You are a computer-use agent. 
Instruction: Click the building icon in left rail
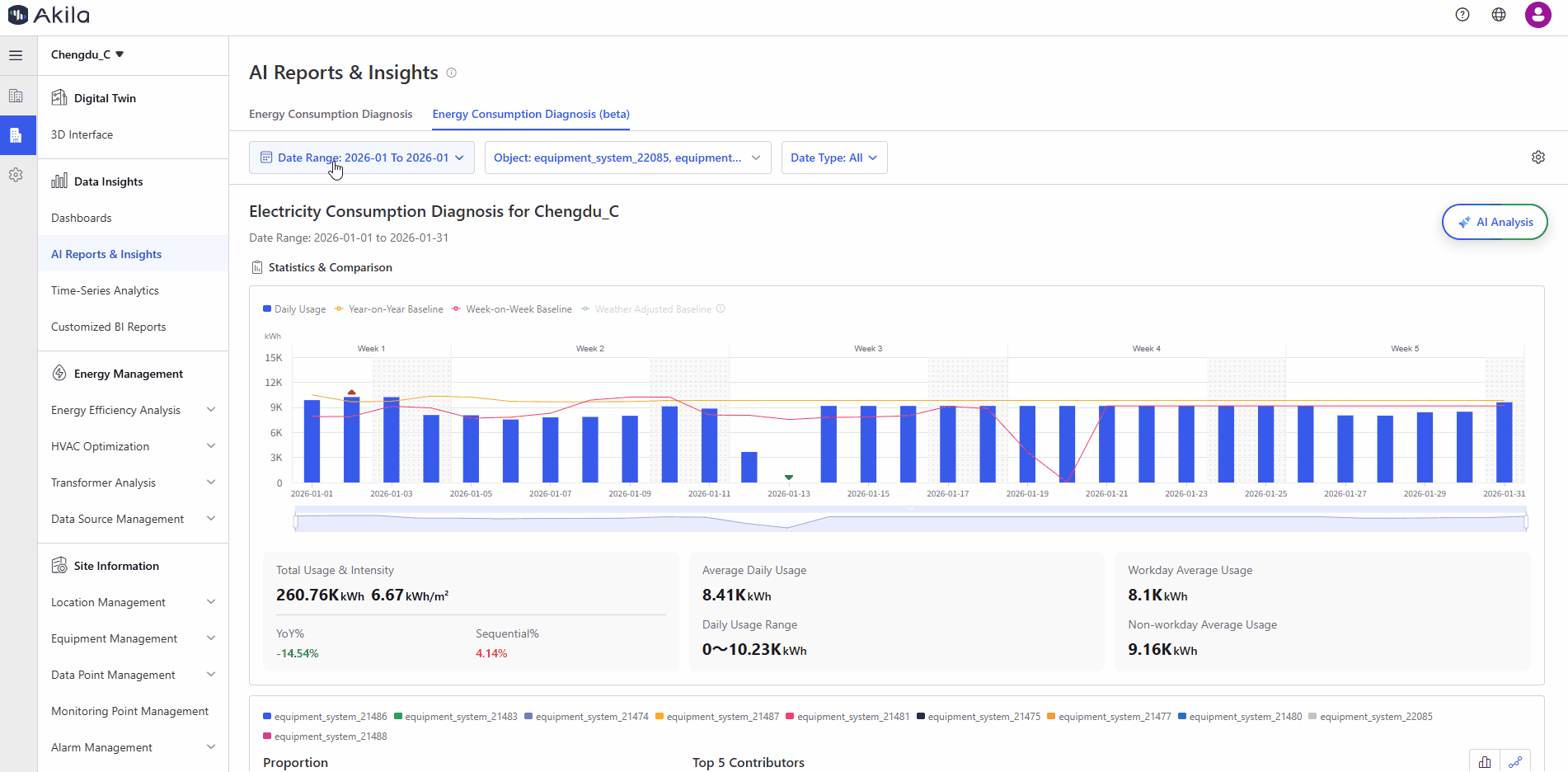coord(16,96)
